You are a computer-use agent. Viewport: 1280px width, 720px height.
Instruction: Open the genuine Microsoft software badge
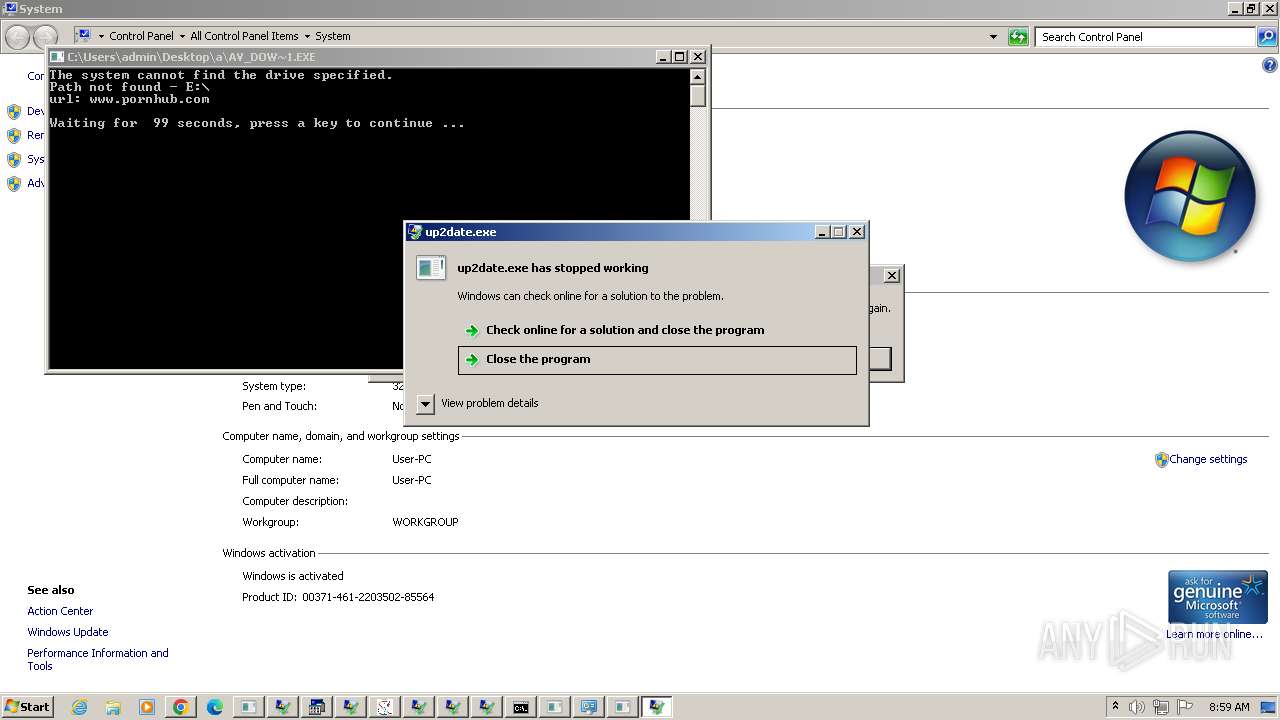pyautogui.click(x=1217, y=597)
